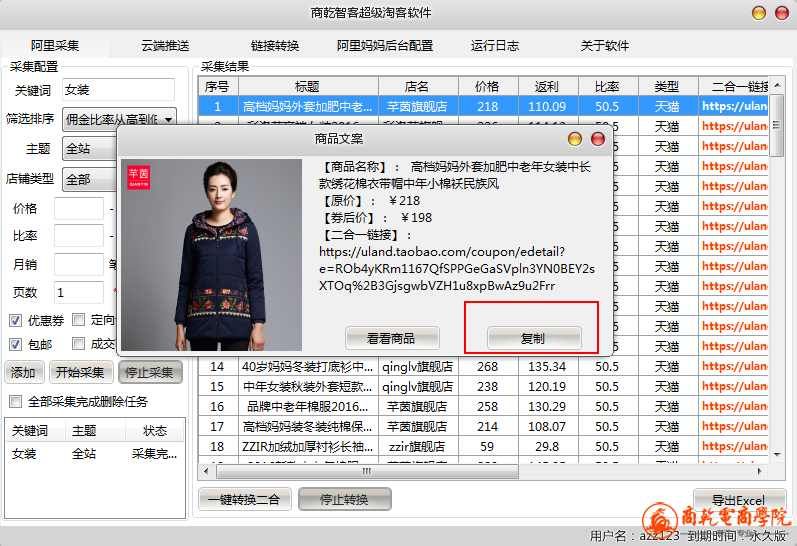Click the link in row 18

click(x=734, y=446)
